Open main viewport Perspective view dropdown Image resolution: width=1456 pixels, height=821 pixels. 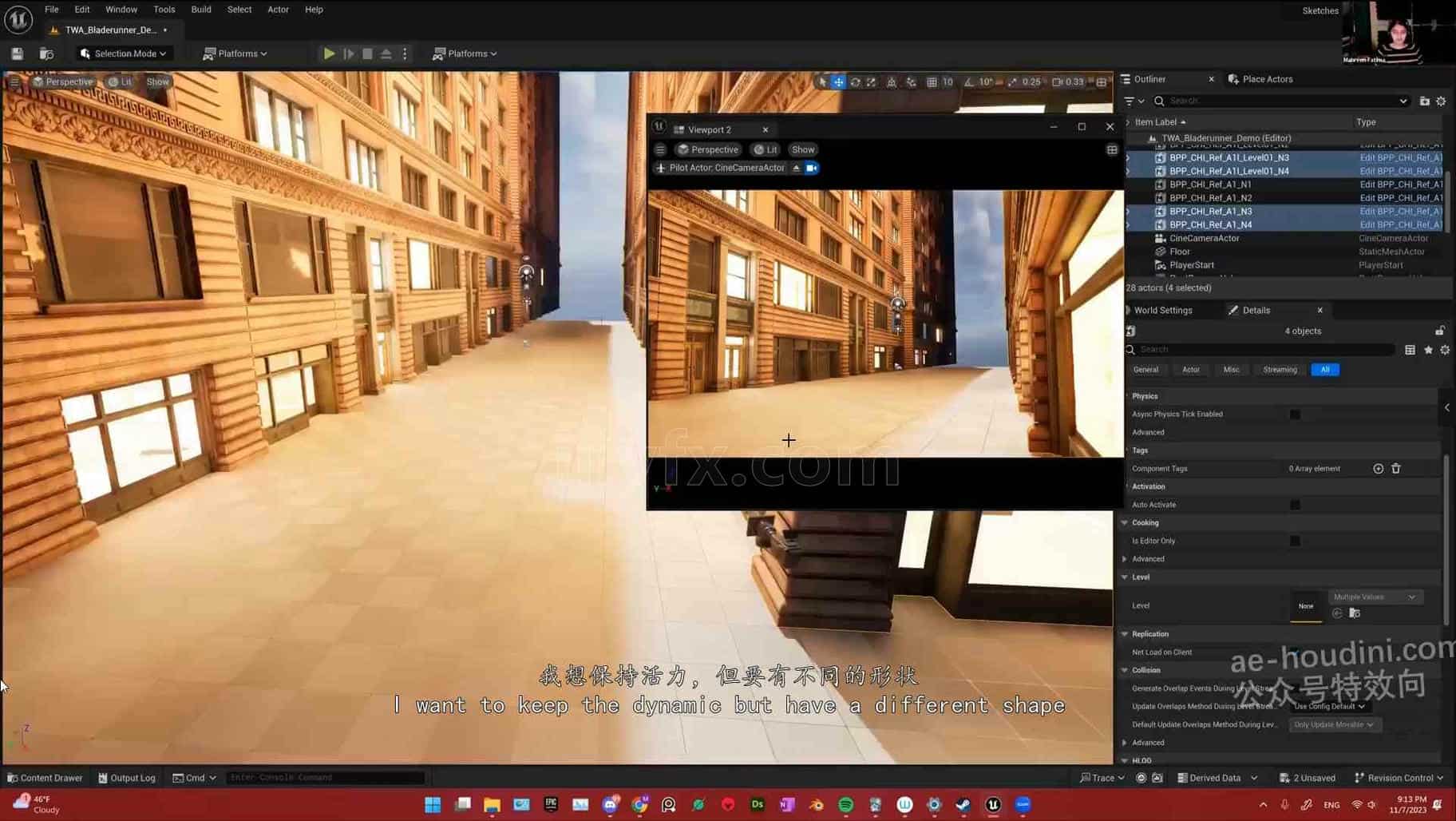tap(62, 81)
